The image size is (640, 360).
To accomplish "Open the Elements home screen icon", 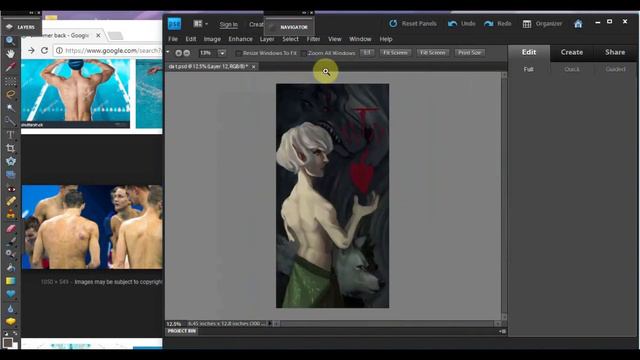I will click(x=578, y=24).
